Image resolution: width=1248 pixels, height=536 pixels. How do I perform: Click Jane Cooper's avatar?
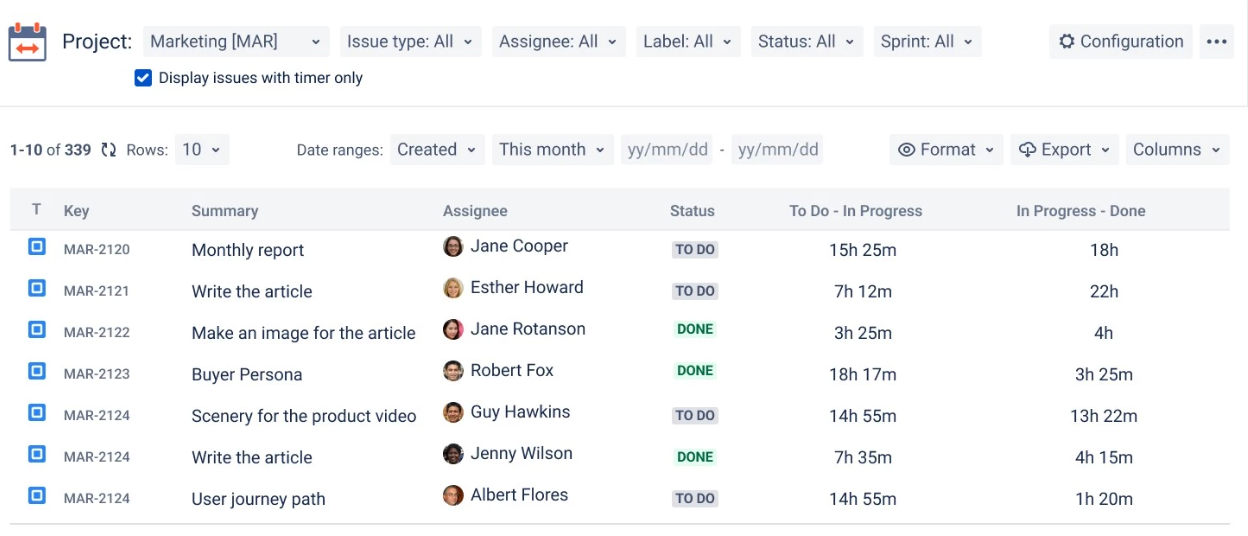pyautogui.click(x=453, y=246)
